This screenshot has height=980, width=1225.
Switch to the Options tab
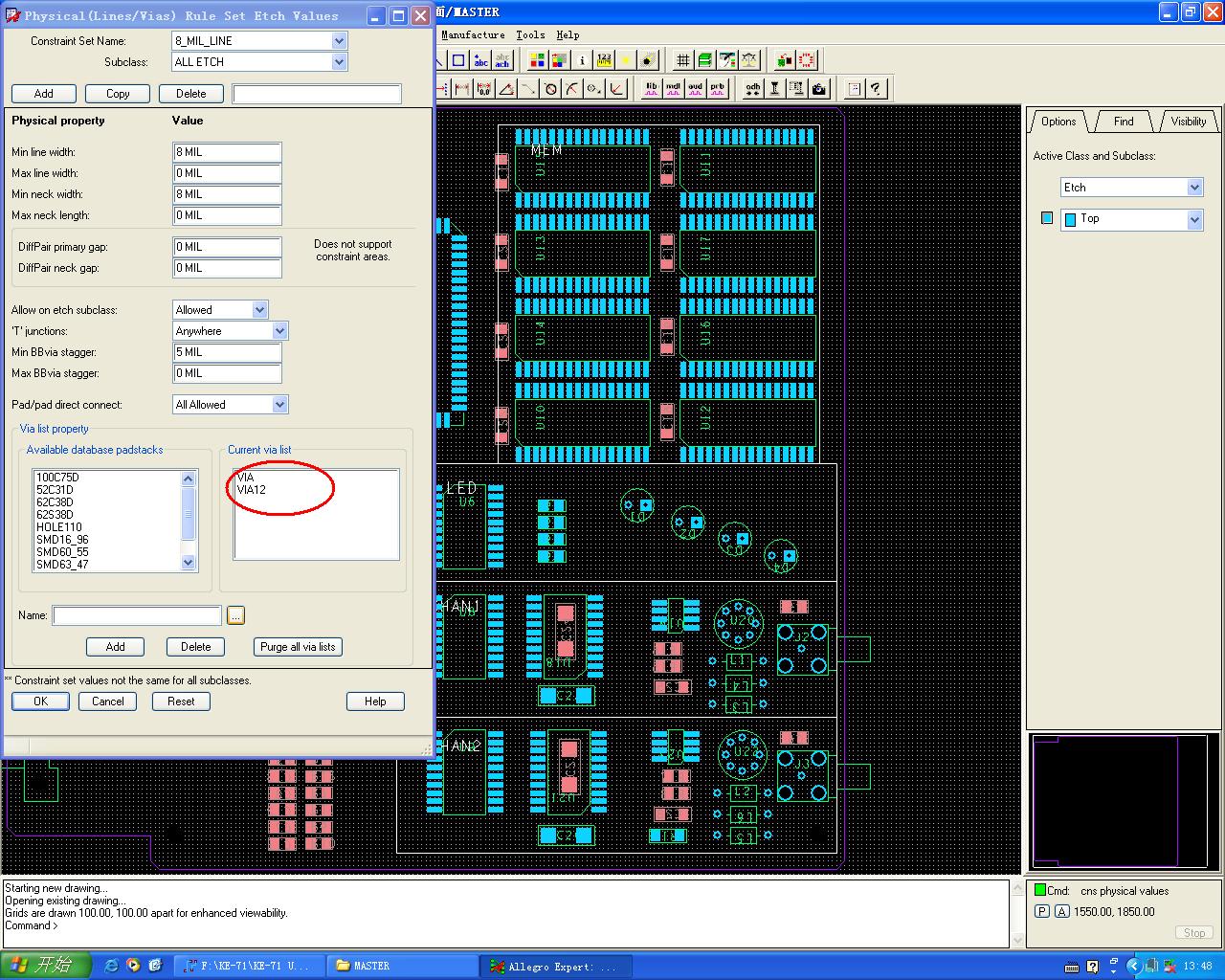pos(1058,122)
